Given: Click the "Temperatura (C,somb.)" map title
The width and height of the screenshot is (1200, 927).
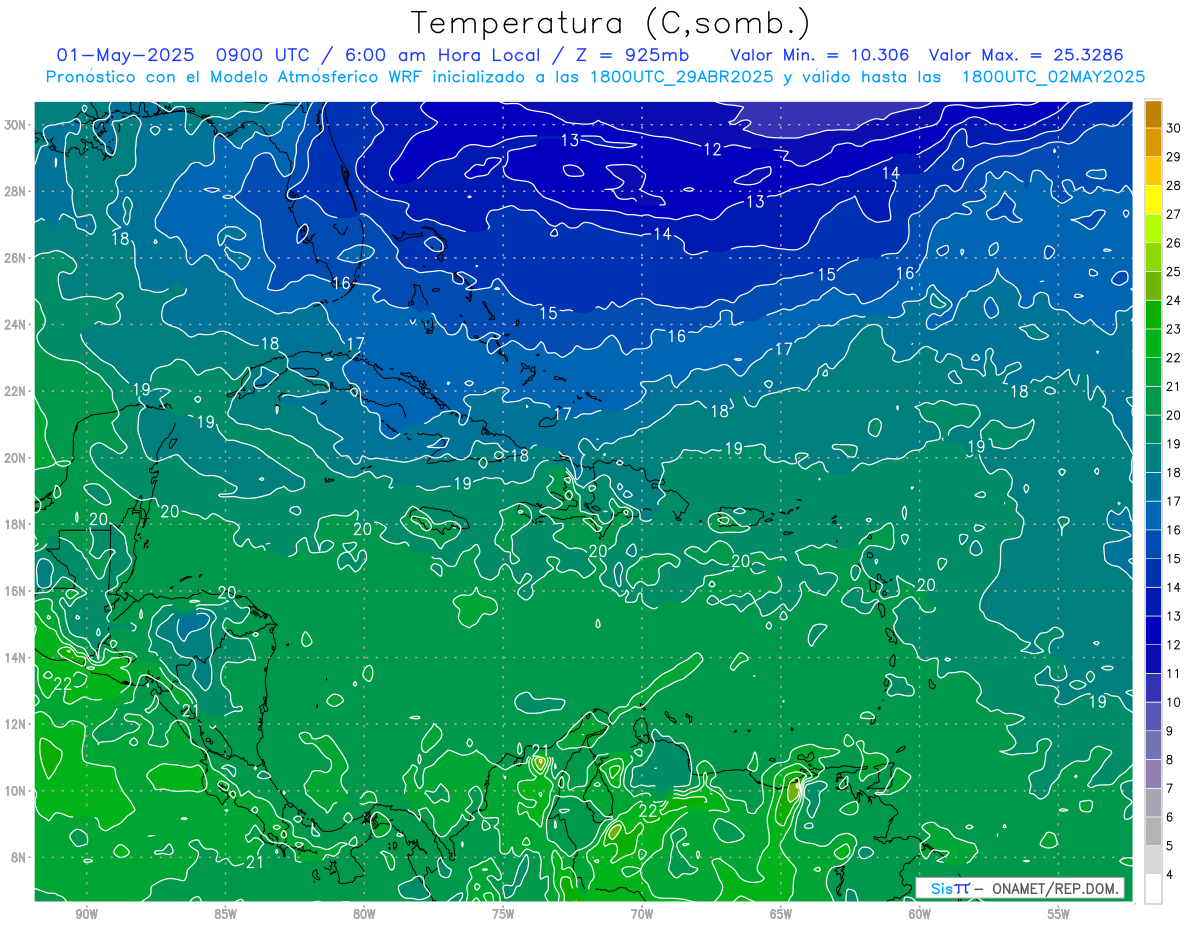Looking at the screenshot, I should point(610,23).
